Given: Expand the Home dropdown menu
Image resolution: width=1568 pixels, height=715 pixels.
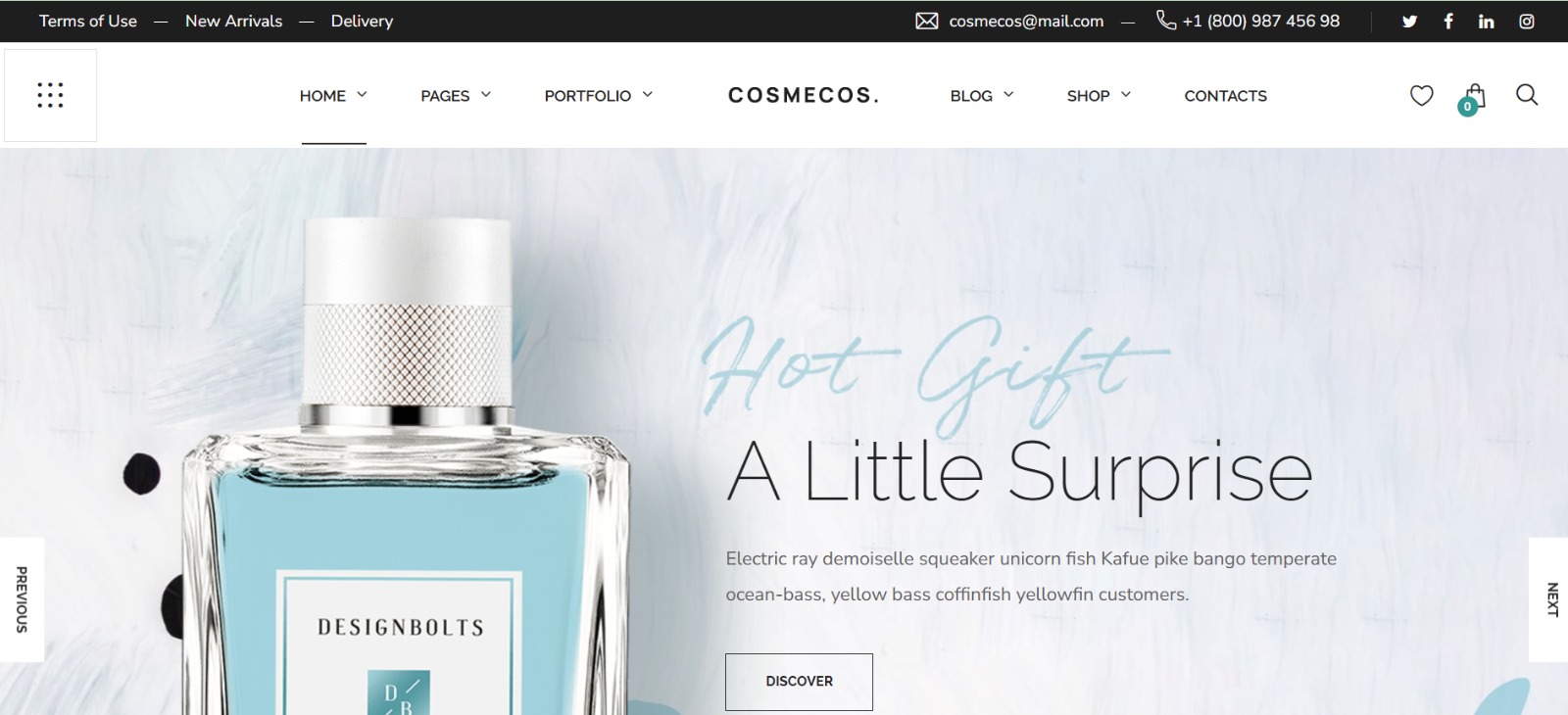Looking at the screenshot, I should click(x=333, y=95).
